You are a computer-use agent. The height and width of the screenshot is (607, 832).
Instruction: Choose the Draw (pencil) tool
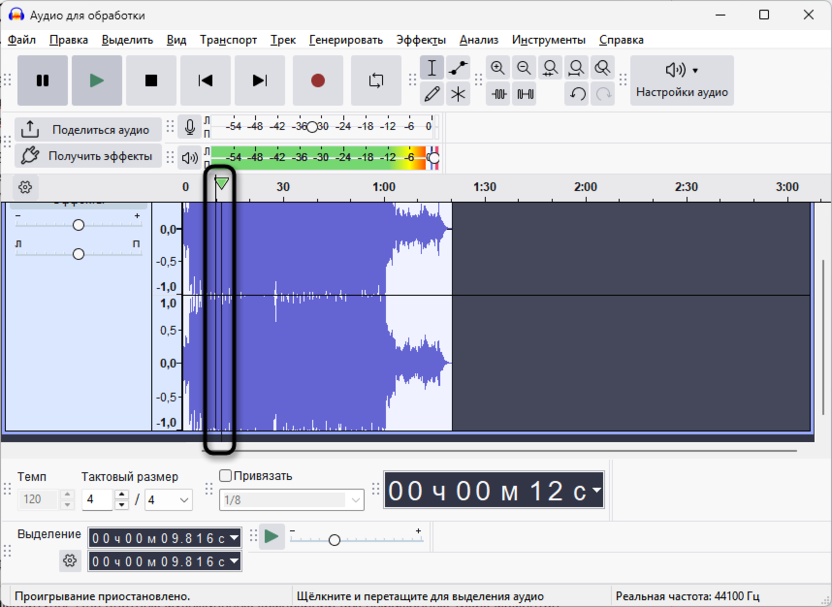[x=432, y=94]
